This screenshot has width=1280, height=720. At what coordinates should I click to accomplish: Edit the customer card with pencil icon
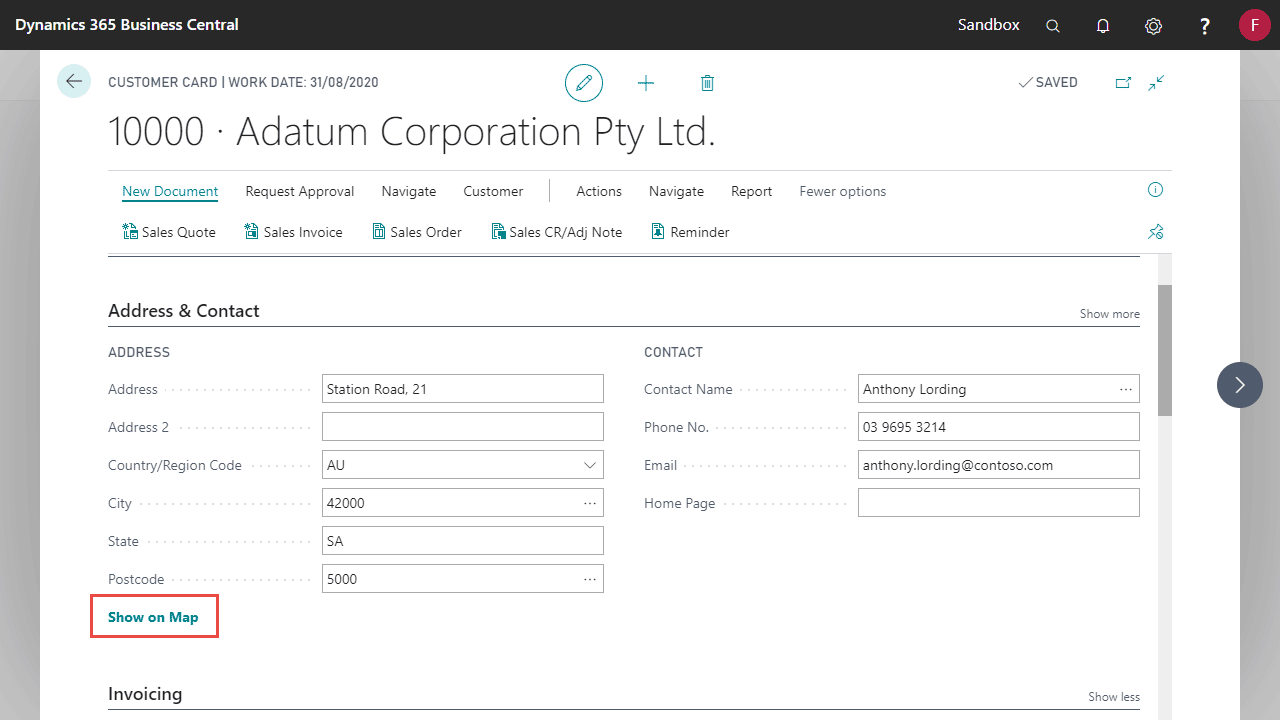pyautogui.click(x=584, y=83)
